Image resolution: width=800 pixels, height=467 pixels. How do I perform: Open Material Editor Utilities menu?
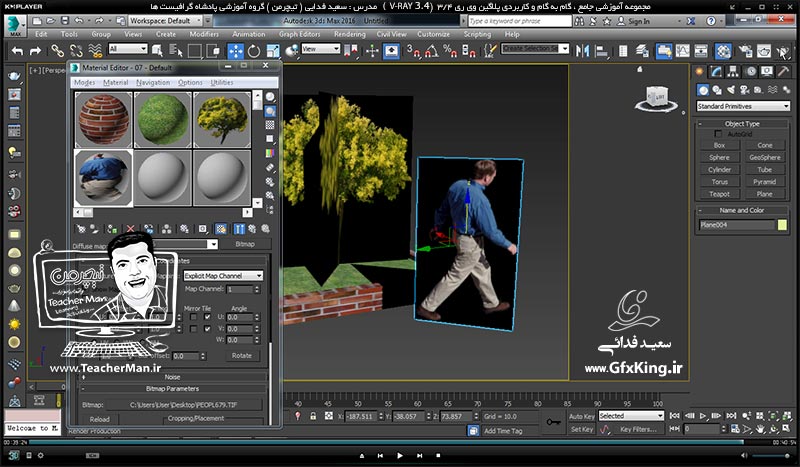coord(221,83)
